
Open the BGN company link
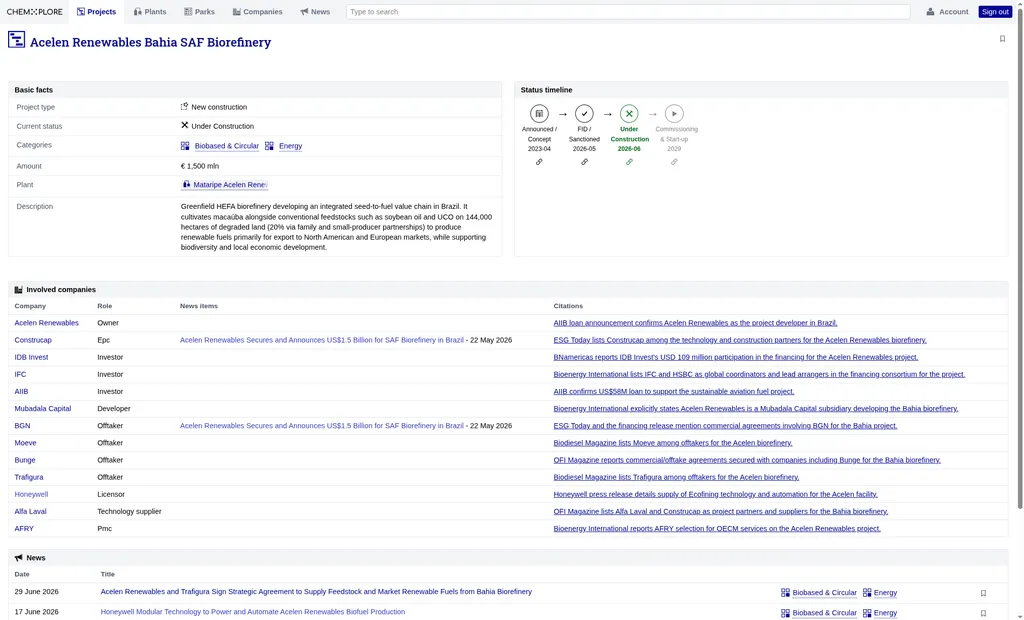pos(22,425)
